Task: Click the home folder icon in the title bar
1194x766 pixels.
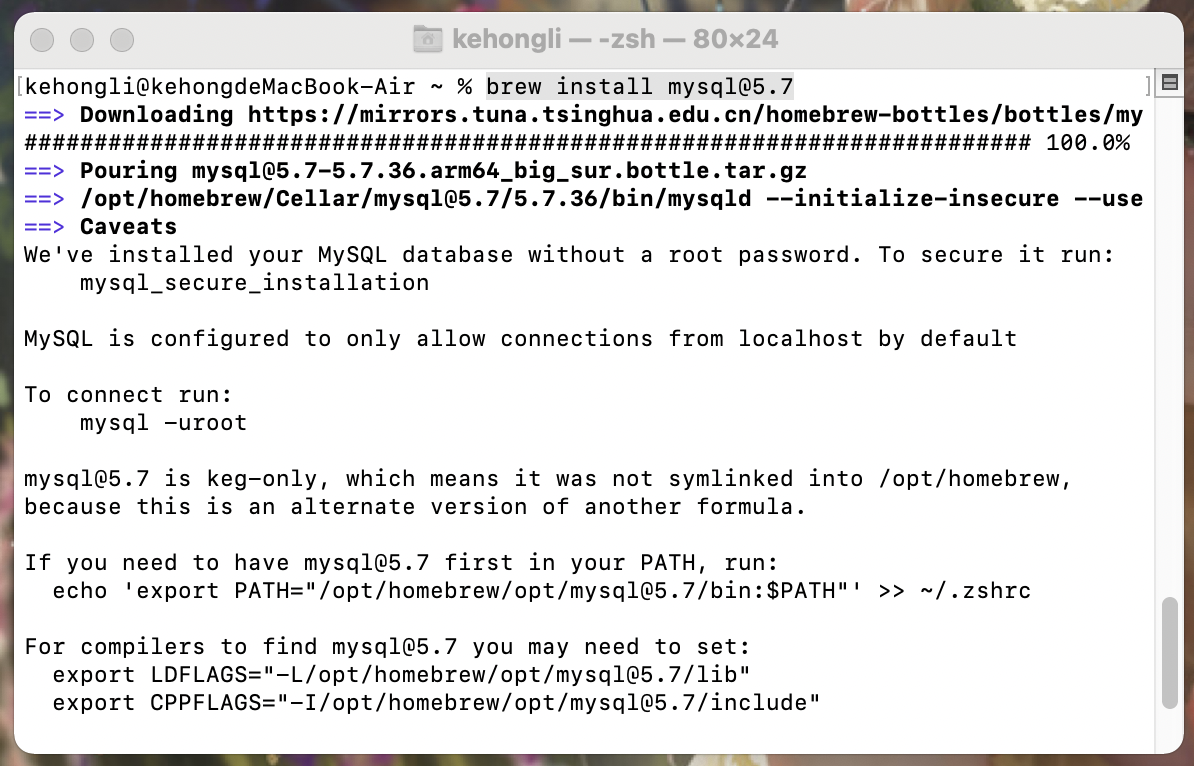Action: point(427,39)
